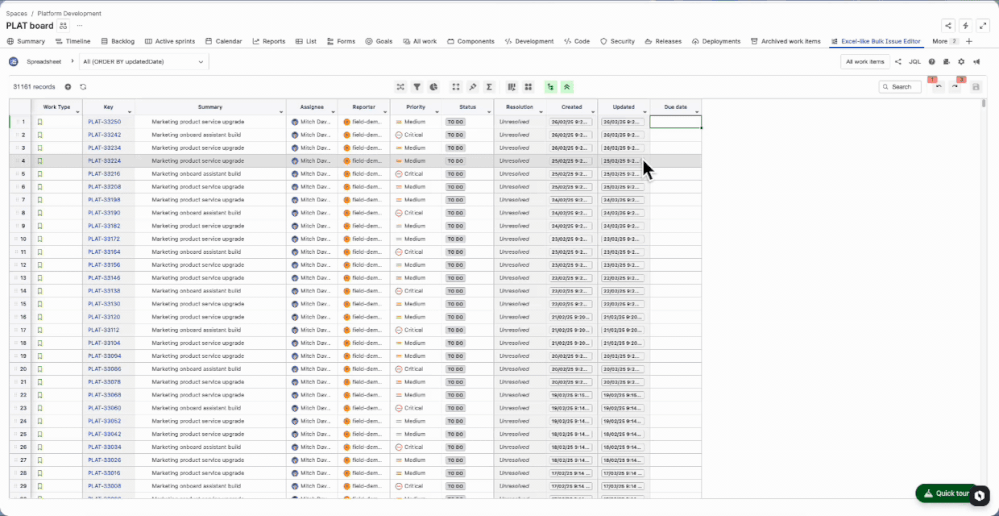Add a new tab with plus icon

coord(969,41)
